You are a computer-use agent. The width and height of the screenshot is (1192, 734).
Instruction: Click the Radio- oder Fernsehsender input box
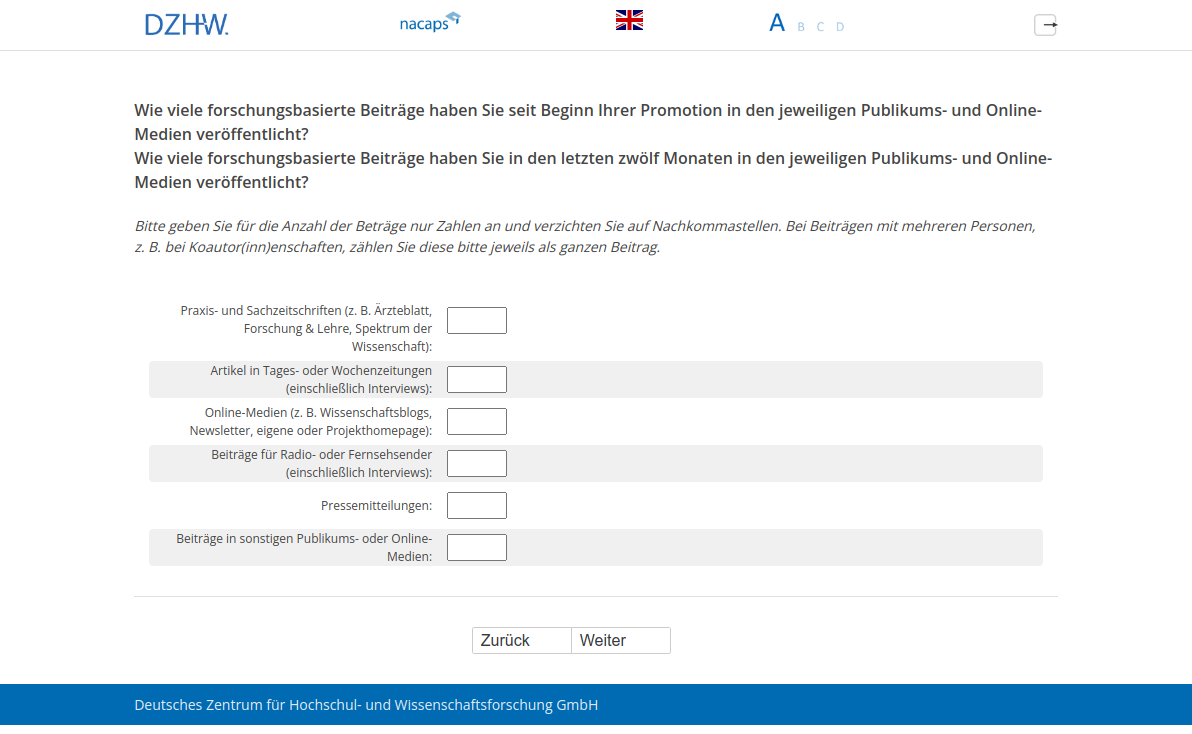[476, 463]
